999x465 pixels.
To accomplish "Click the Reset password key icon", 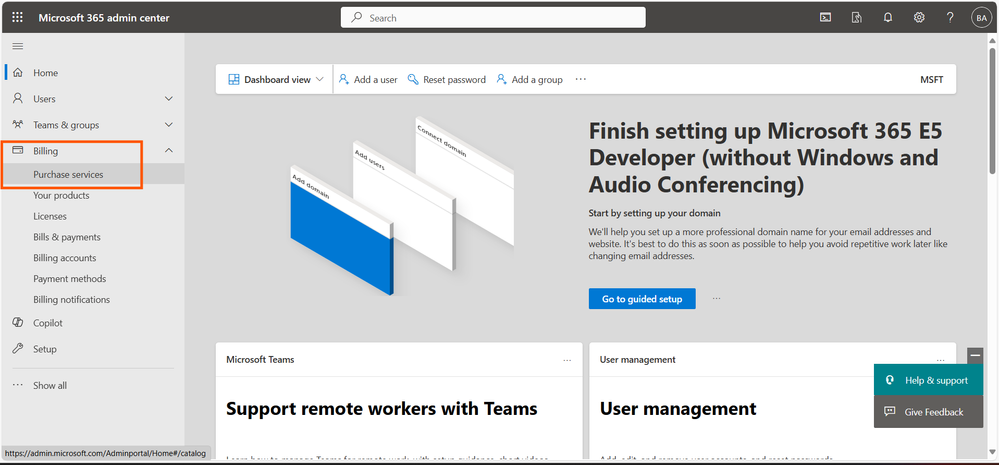I will 413,79.
